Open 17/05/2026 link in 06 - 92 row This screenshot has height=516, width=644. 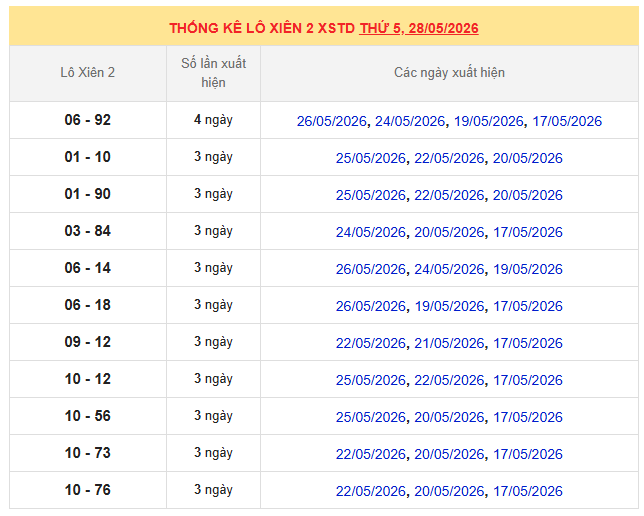click(x=567, y=121)
